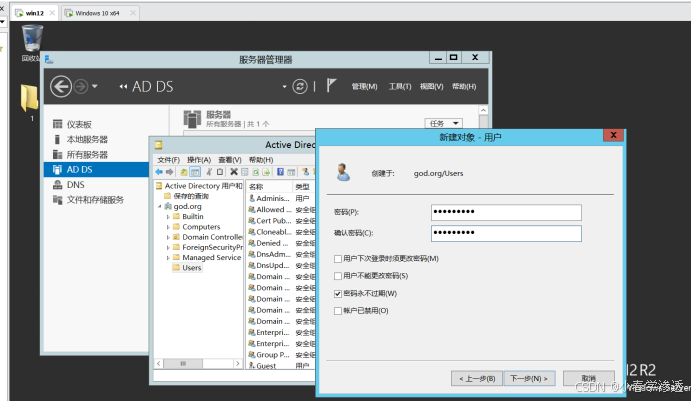Image resolution: width=692 pixels, height=401 pixels.
Task: Expand the Domain Controllers folder
Action: click(168, 237)
